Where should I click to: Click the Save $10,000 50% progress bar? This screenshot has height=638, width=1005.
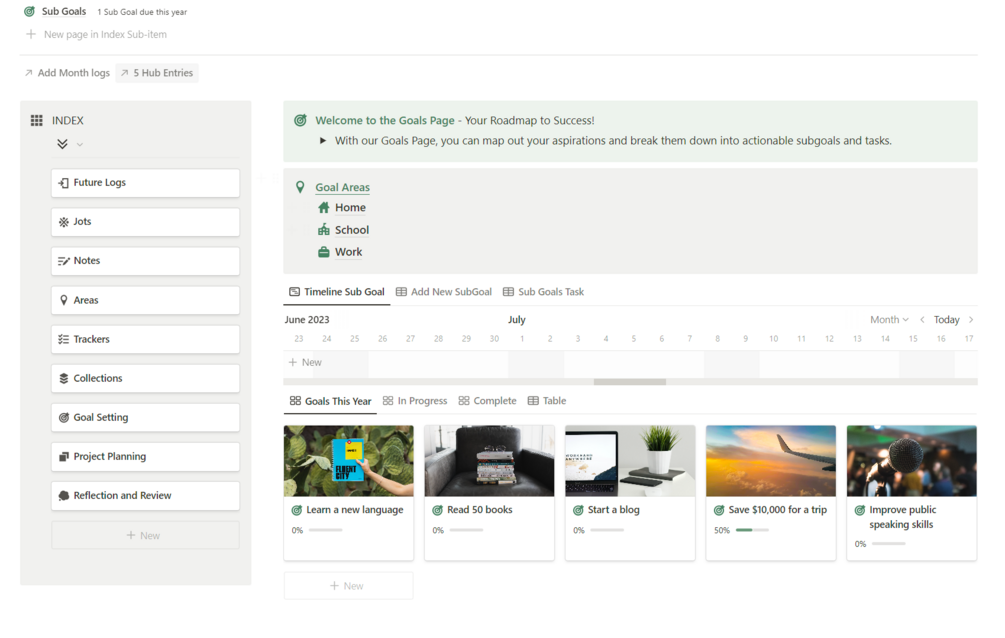pyautogui.click(x=752, y=530)
